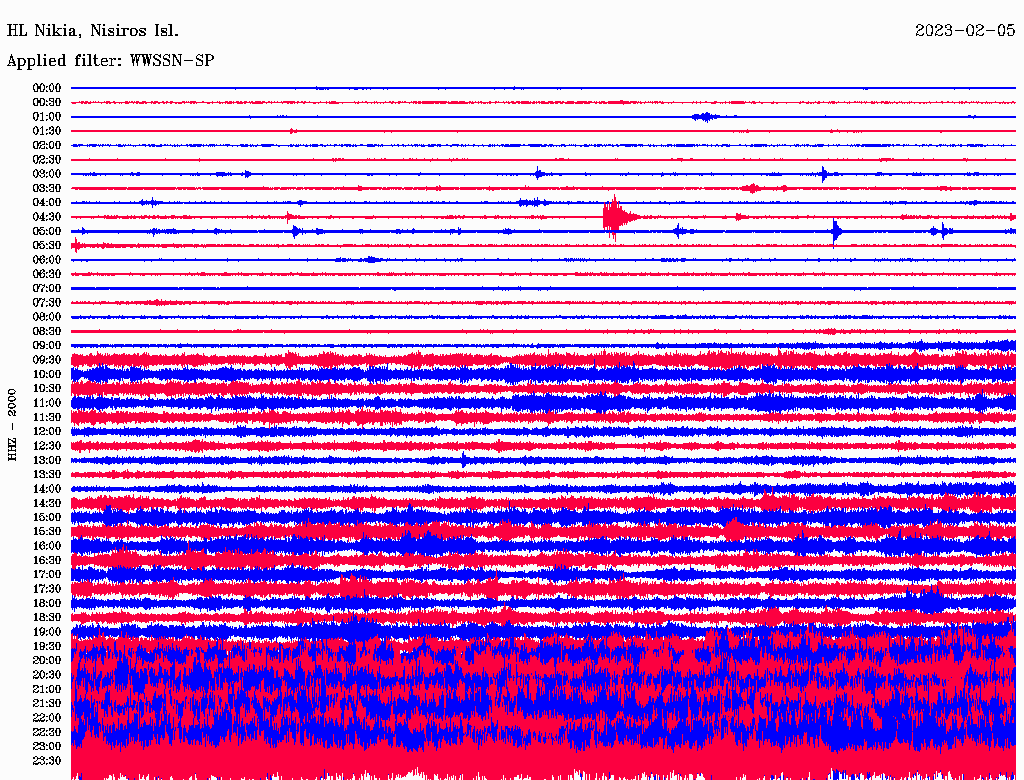The width and height of the screenshot is (1024, 780).
Task: Select the 13:00 time label
Action: (x=46, y=460)
